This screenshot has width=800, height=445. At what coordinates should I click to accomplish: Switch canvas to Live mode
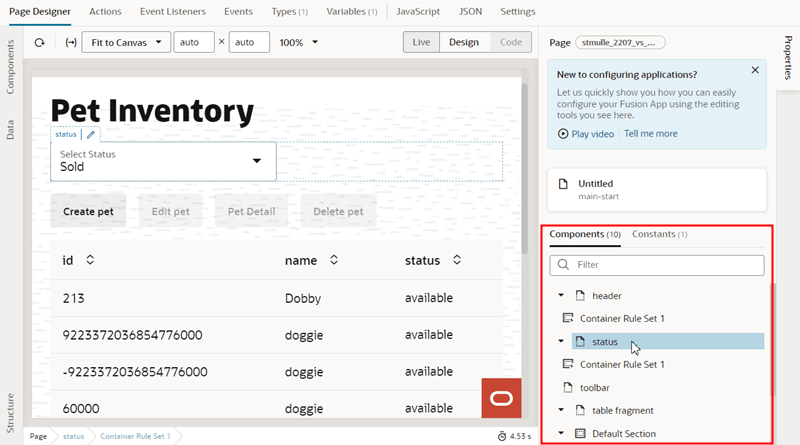[421, 42]
